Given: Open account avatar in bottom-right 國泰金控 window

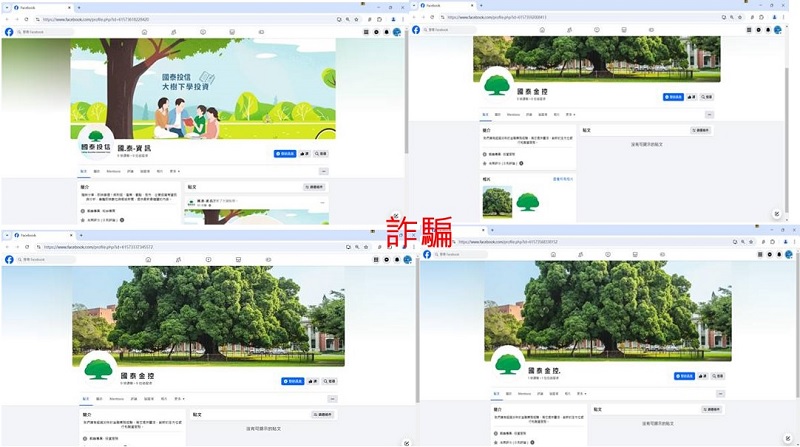Looking at the screenshot, I should (789, 254).
